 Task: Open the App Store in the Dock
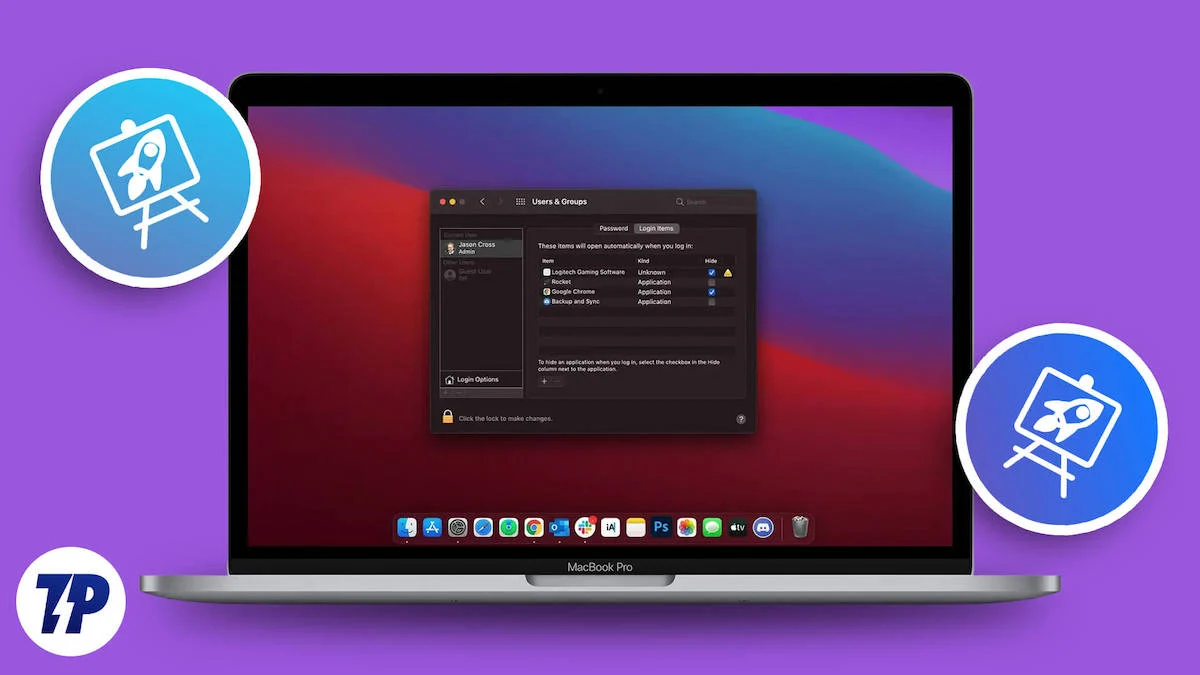click(x=433, y=527)
